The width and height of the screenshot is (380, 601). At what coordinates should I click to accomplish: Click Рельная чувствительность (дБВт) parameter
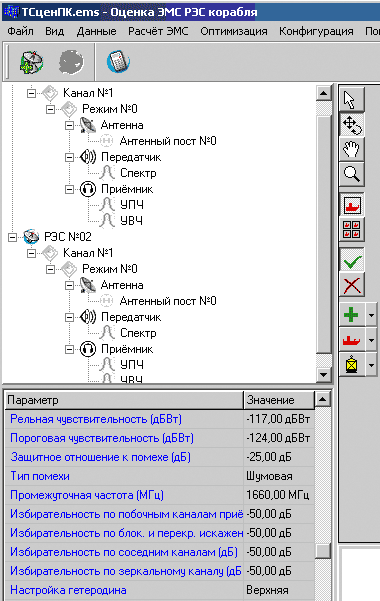96,419
